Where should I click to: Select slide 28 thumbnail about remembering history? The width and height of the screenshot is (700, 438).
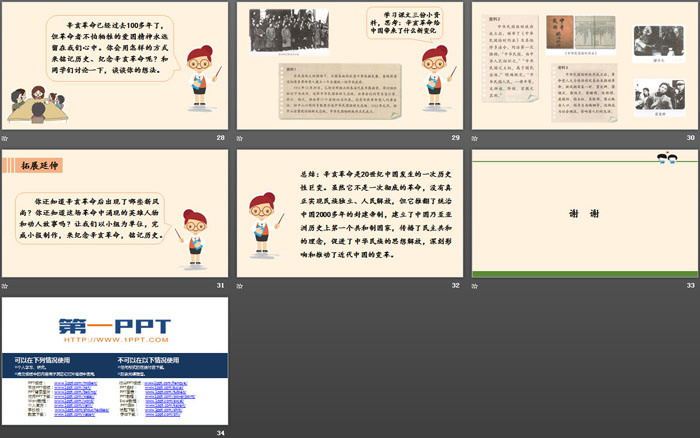(x=115, y=66)
